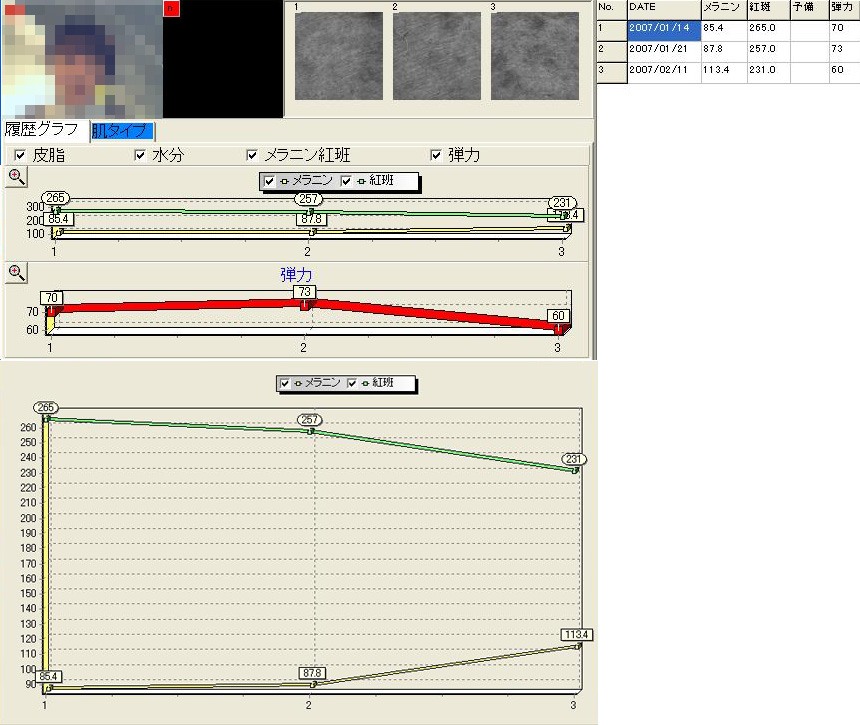Viewport: 860px width, 725px height.
Task: Select the 2007/02/11 date cell
Action: tap(664, 72)
